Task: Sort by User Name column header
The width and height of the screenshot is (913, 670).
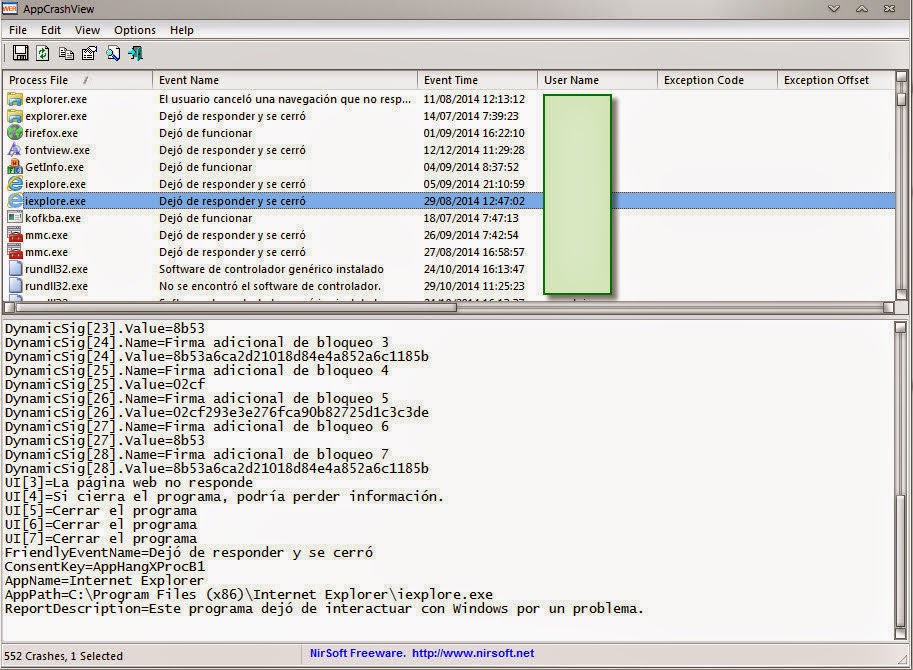Action: pos(597,80)
